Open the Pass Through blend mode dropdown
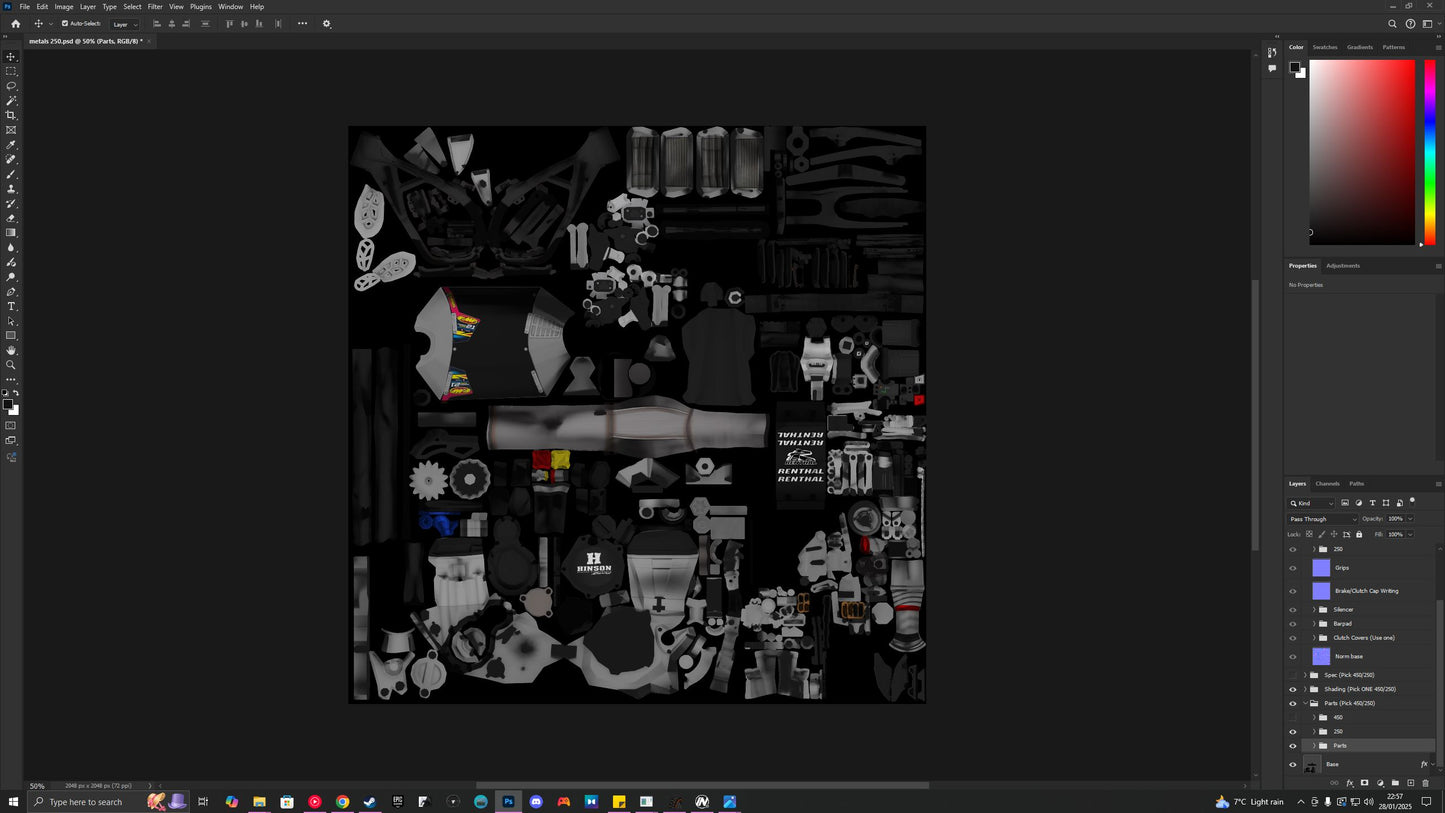 point(1323,519)
